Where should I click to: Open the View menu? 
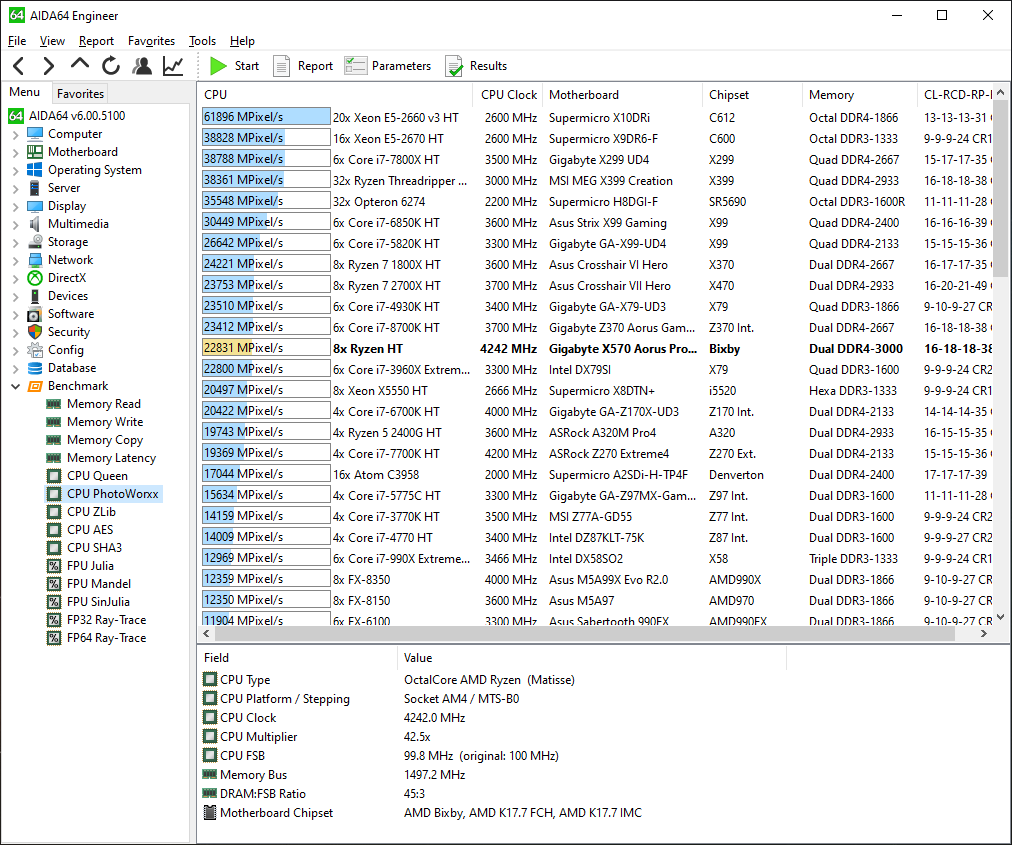[52, 41]
